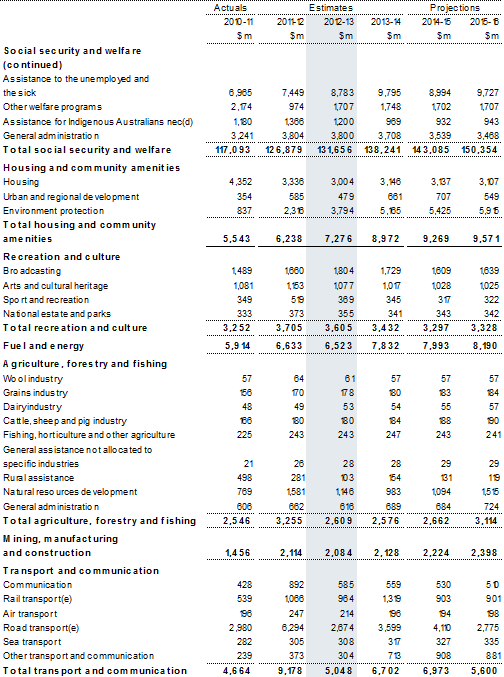Click the 'Air transport' row label

point(29,614)
